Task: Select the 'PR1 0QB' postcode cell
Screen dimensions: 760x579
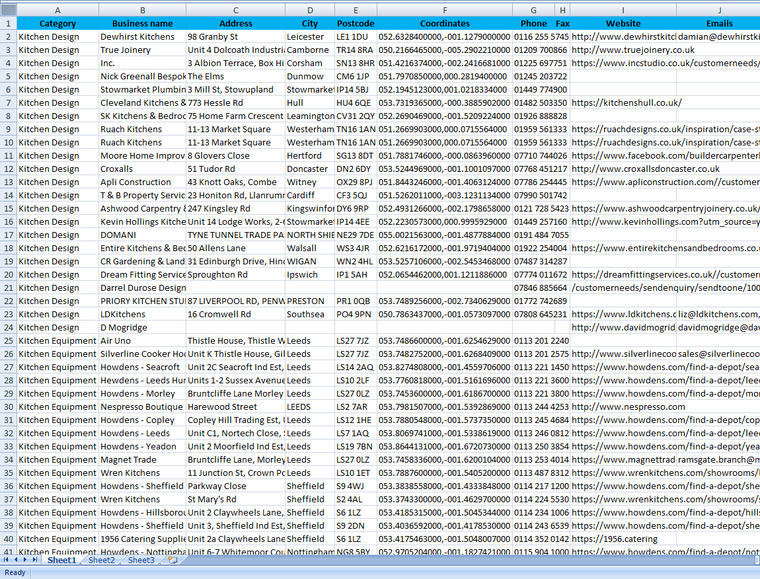Action: click(356, 301)
